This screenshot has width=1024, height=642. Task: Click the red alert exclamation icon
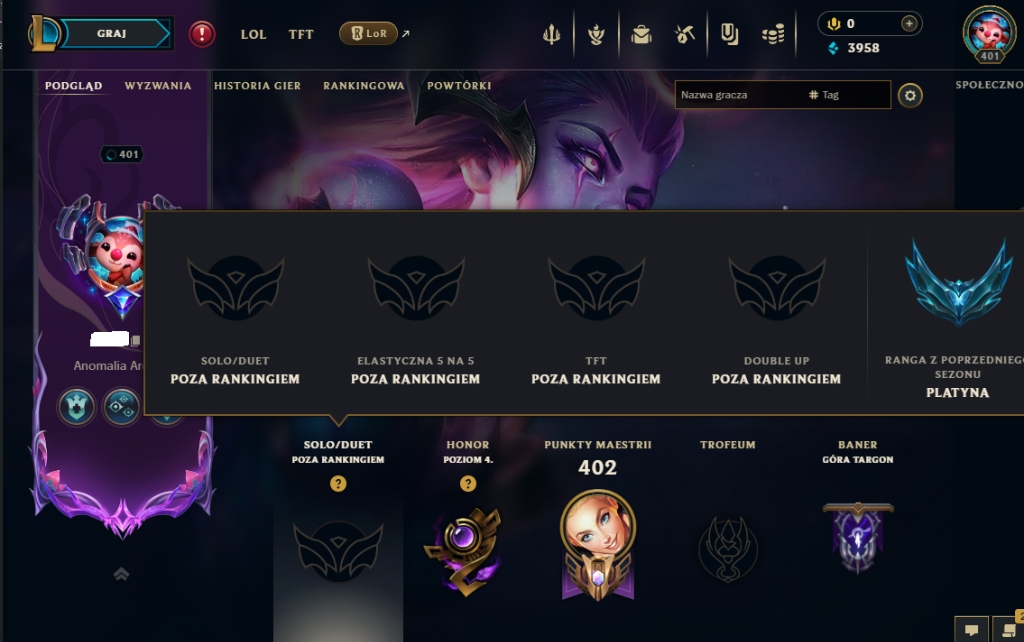(202, 34)
